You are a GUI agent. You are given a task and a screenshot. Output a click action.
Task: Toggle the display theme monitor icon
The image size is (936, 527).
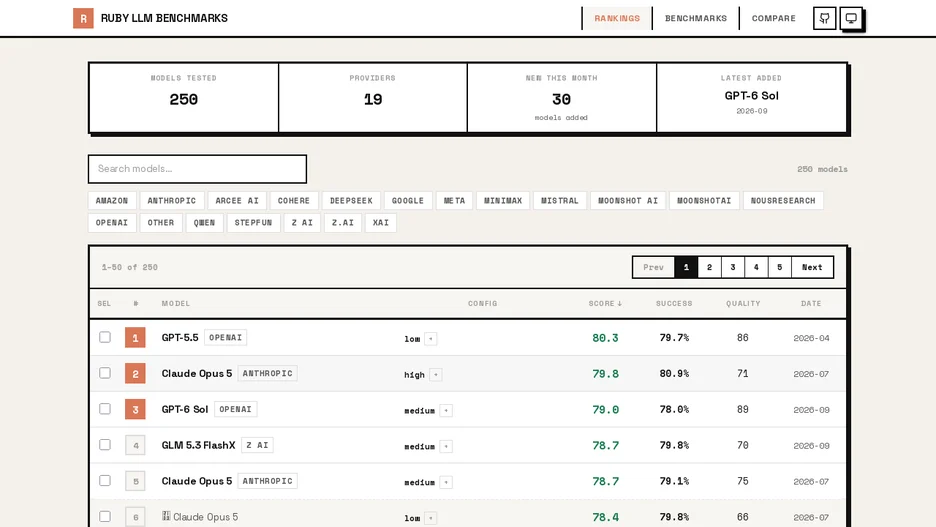(851, 18)
